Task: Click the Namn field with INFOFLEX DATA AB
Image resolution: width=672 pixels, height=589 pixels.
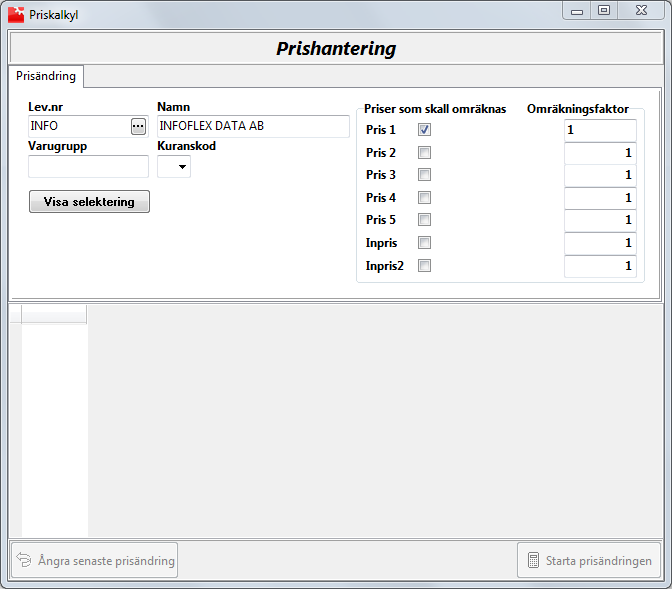Action: pyautogui.click(x=253, y=126)
